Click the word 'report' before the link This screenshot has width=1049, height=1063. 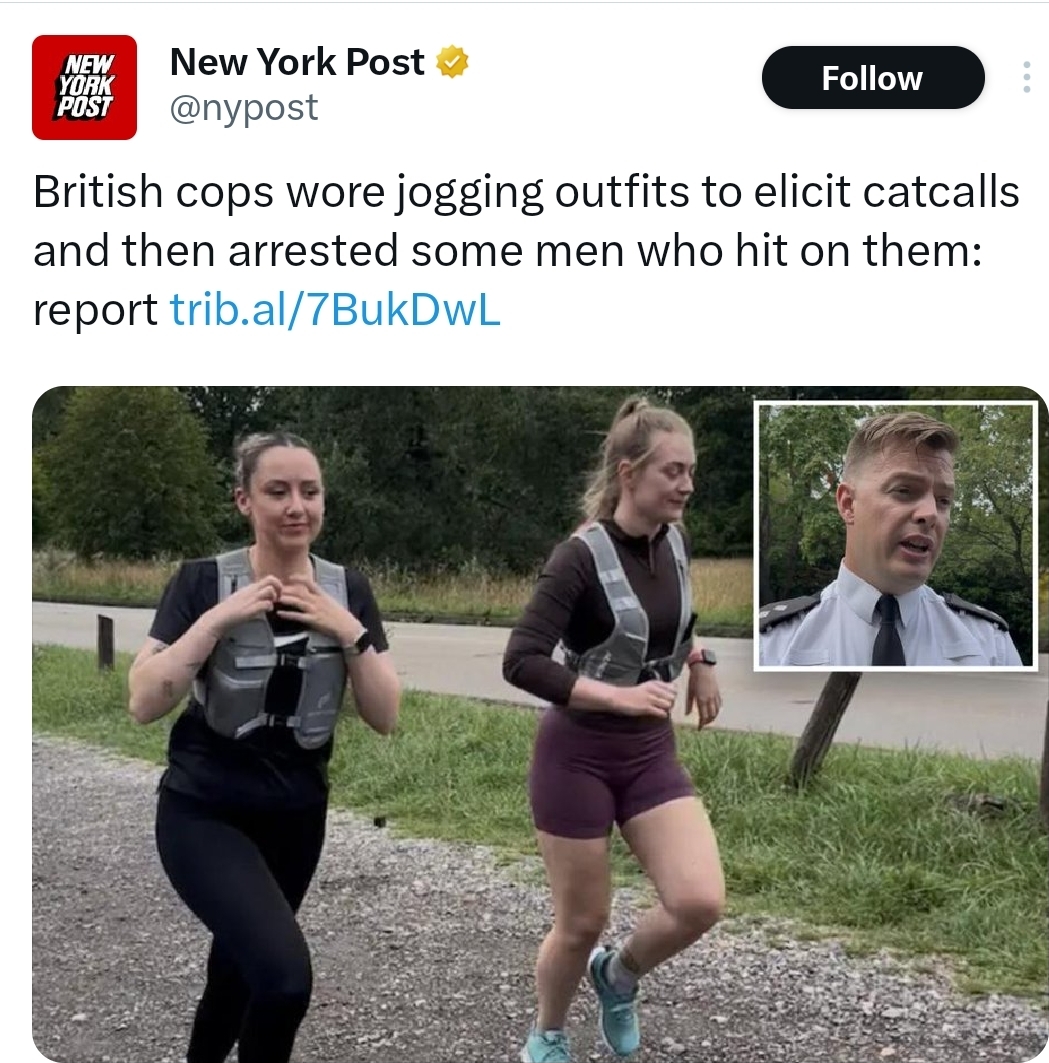coord(95,310)
